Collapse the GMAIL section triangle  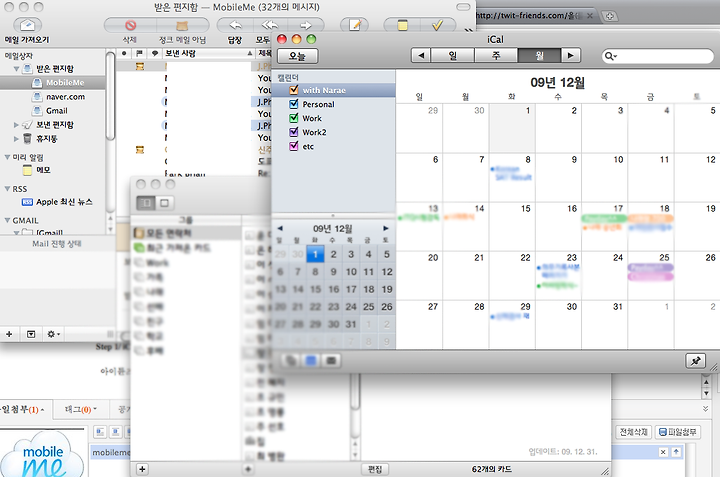(x=7, y=220)
